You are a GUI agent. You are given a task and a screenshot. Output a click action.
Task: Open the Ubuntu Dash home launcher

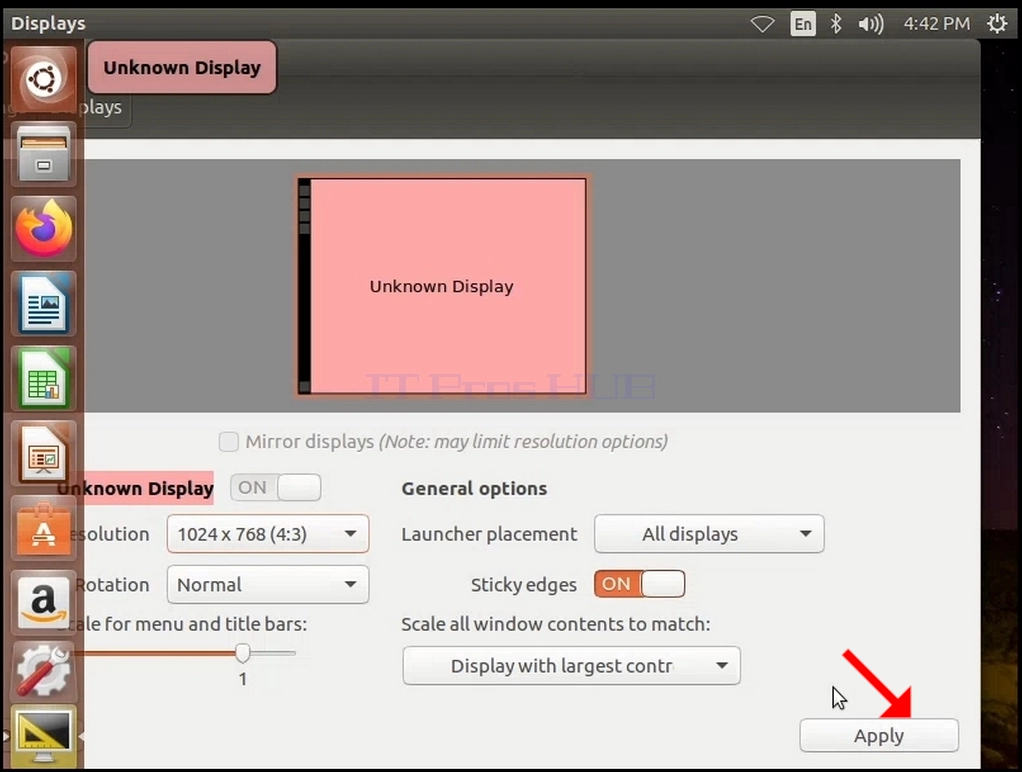point(44,80)
